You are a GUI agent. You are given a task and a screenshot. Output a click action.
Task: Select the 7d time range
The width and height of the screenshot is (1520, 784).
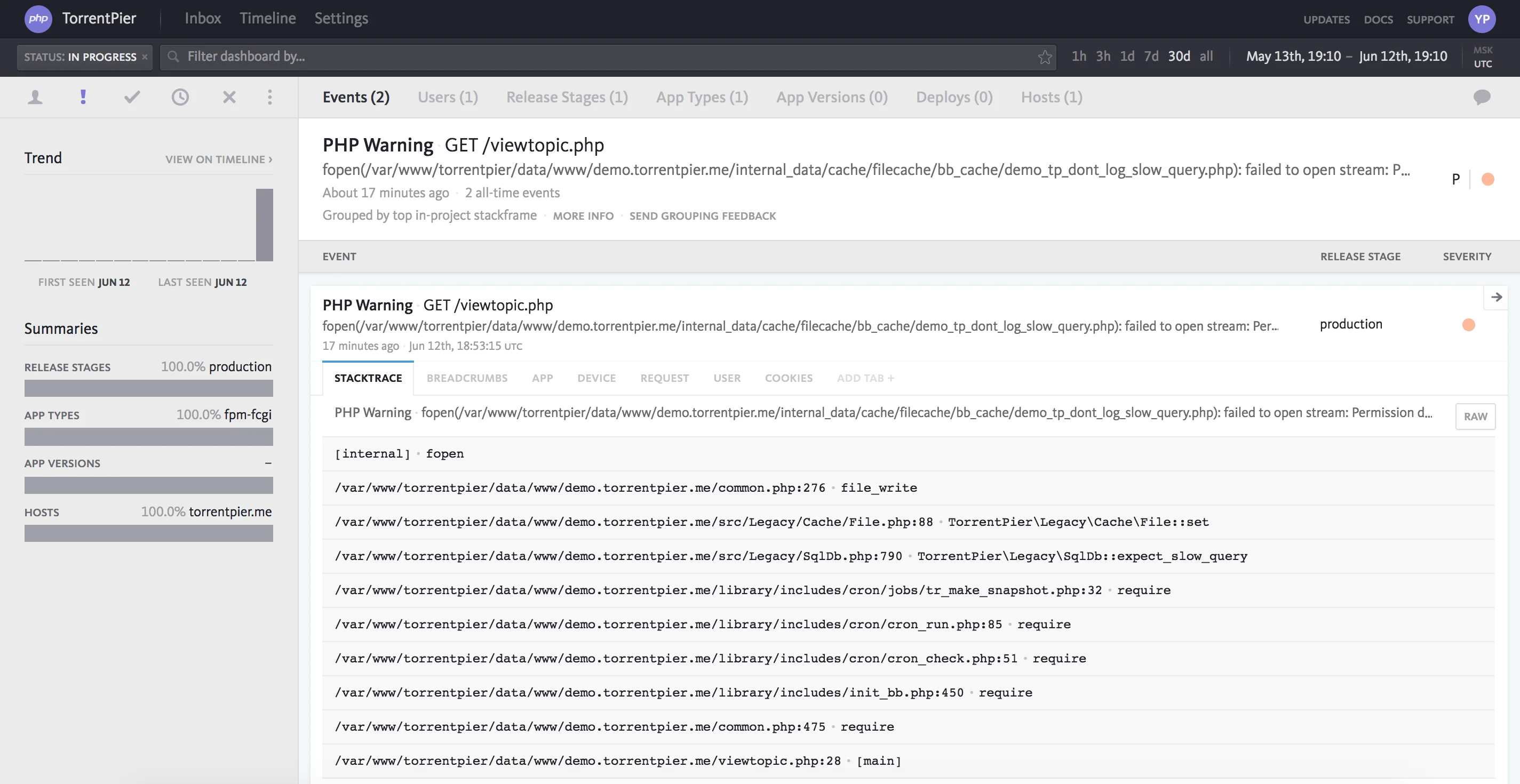point(1151,57)
